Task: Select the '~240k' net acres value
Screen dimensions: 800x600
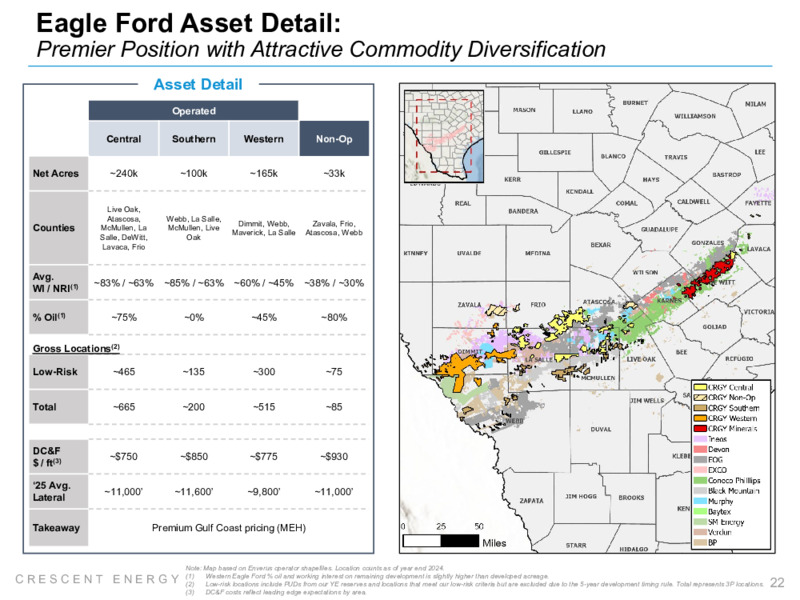Action: pos(123,173)
